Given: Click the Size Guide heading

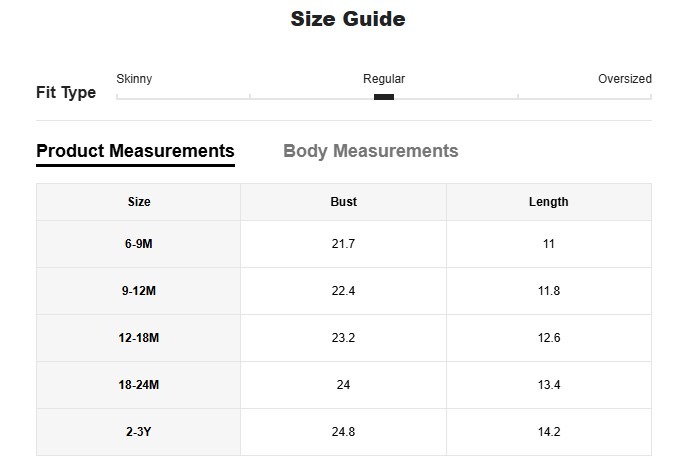Looking at the screenshot, I should [347, 19].
